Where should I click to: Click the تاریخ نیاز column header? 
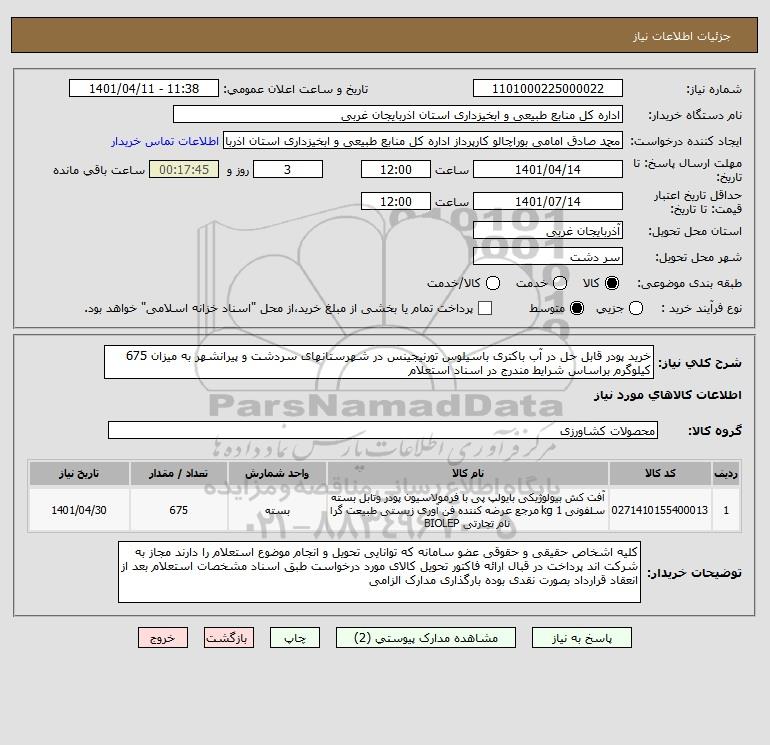pos(79,473)
